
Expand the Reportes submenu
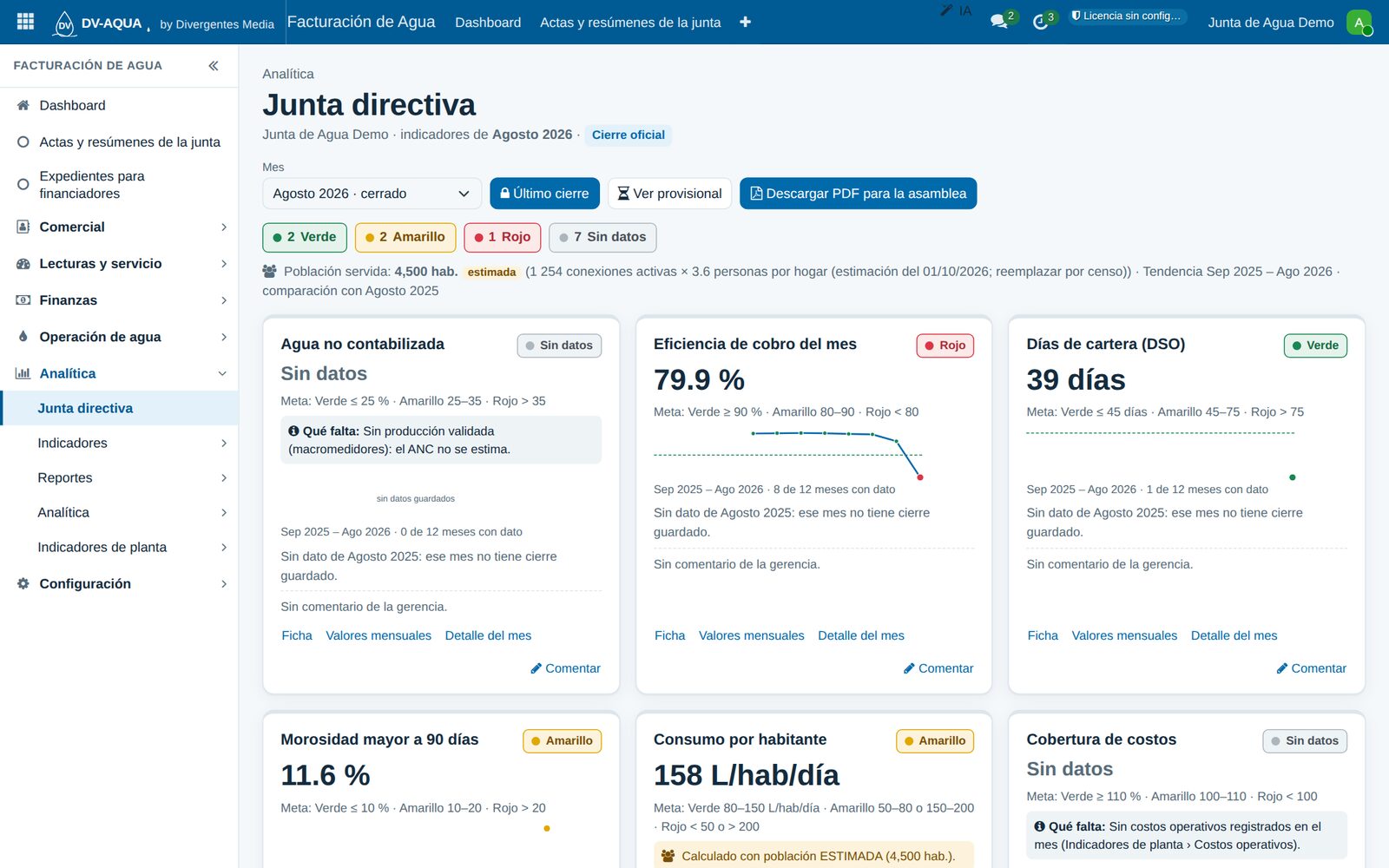pos(223,477)
